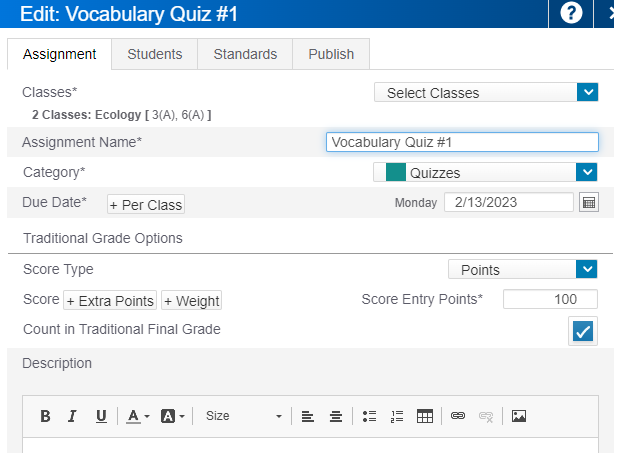The image size is (623, 465).
Task: Insert an image into the description
Action: (x=518, y=416)
